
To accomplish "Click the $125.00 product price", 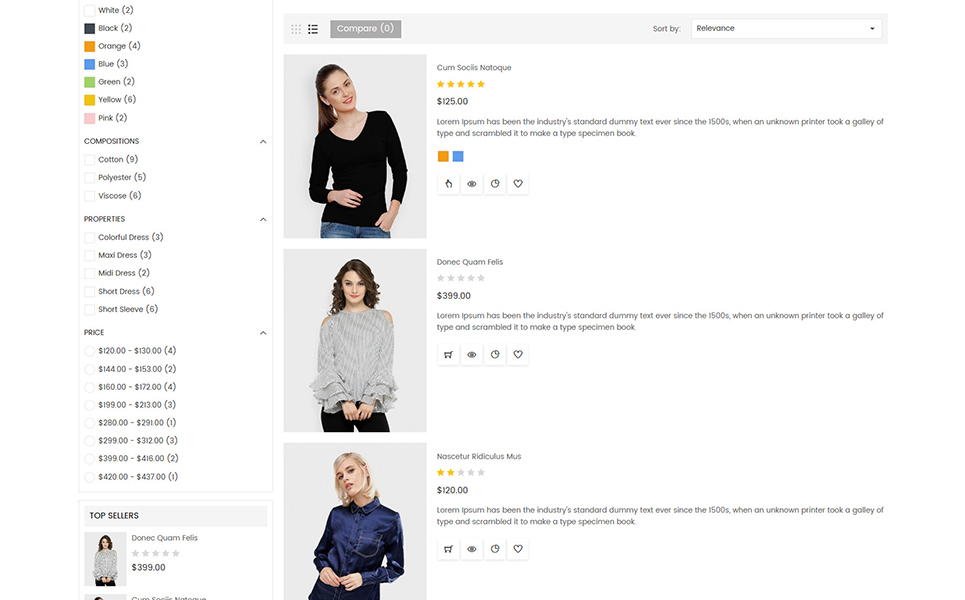I will [x=452, y=102].
